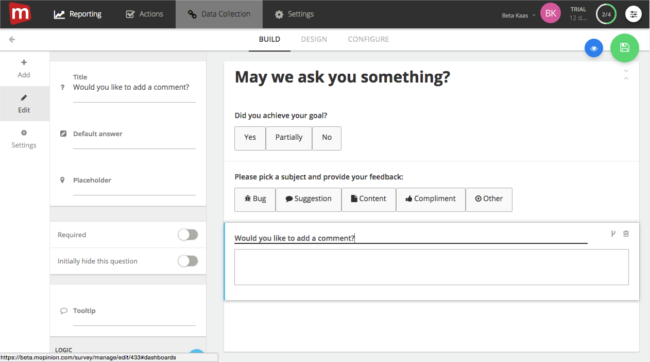Delete the comment question with trash icon
The image size is (650, 362).
click(x=626, y=234)
